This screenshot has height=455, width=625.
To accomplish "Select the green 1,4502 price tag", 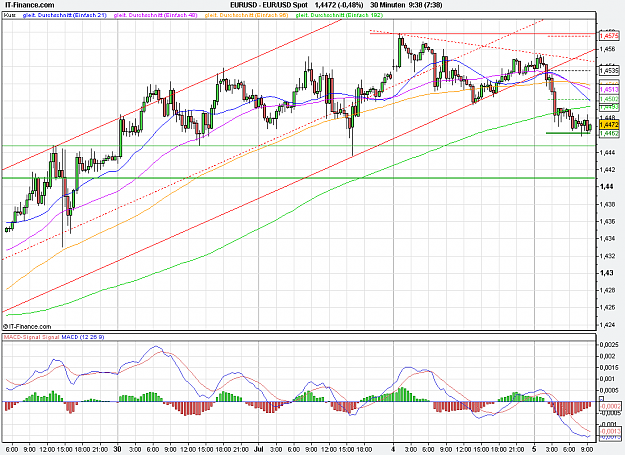I will [609, 99].
